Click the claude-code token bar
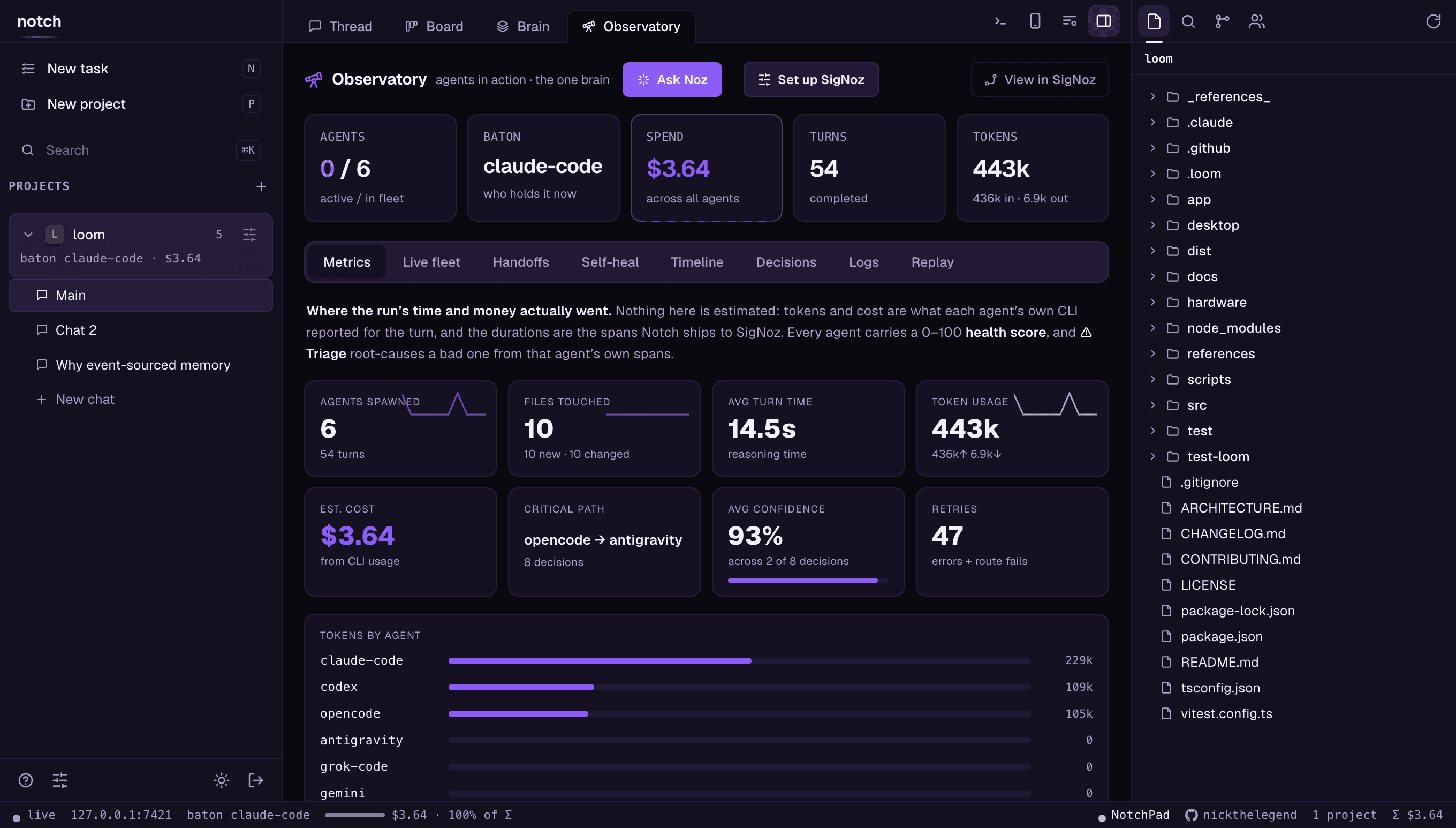1456x828 pixels. pos(739,661)
